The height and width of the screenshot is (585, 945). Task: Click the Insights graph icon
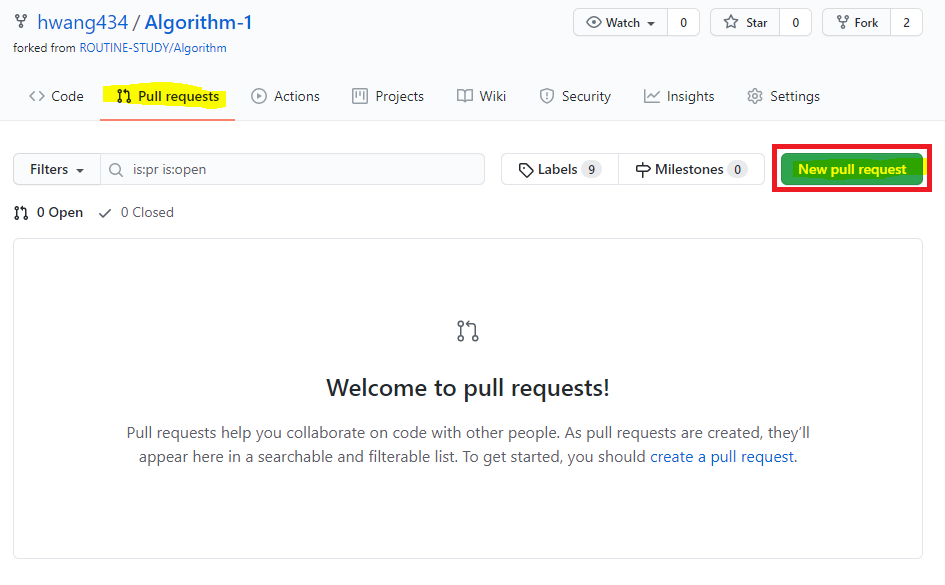[651, 96]
